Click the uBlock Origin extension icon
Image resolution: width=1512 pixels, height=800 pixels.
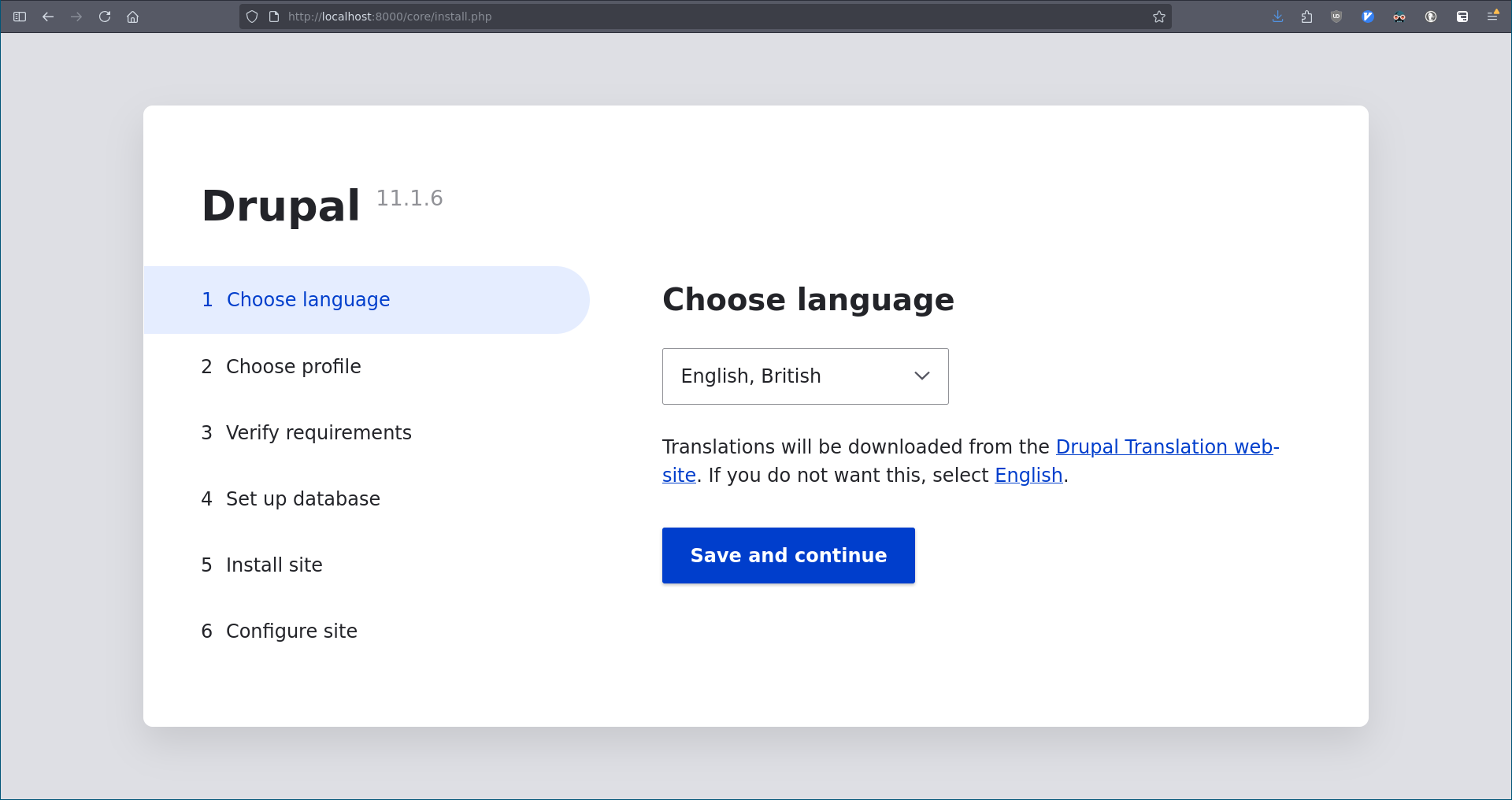tap(1336, 17)
